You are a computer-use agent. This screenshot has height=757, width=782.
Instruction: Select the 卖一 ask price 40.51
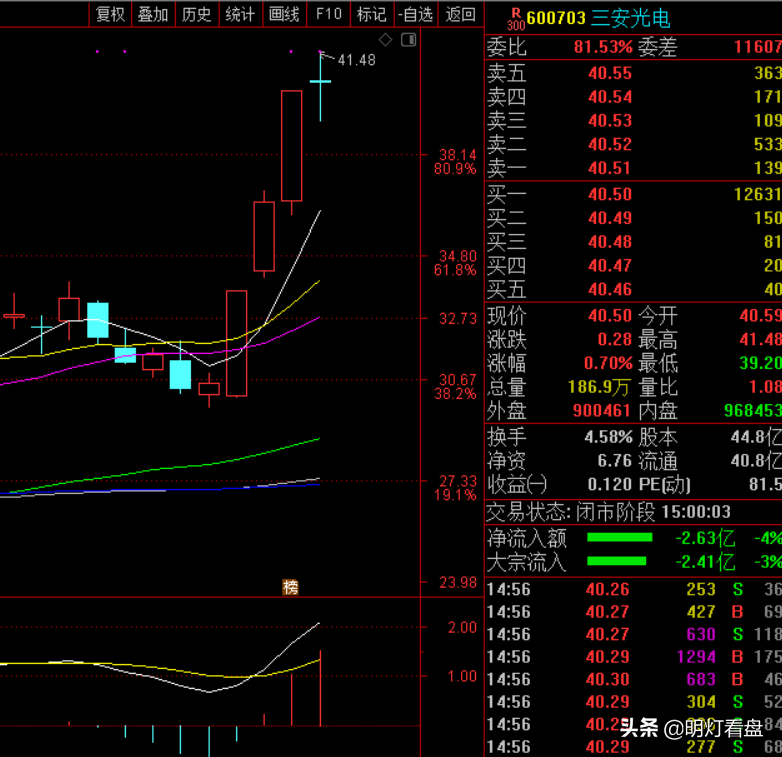[609, 168]
